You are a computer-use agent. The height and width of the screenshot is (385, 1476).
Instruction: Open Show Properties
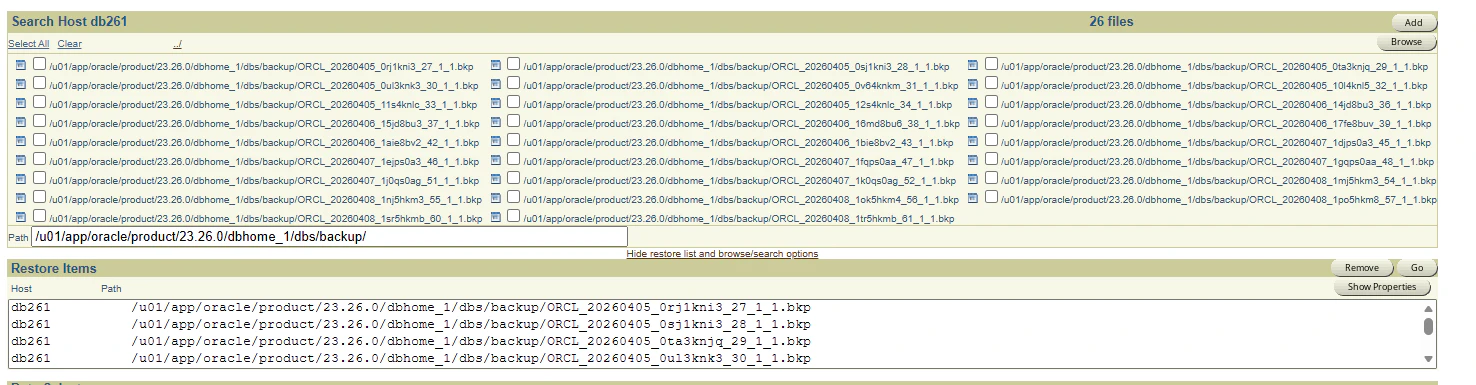pos(1383,287)
